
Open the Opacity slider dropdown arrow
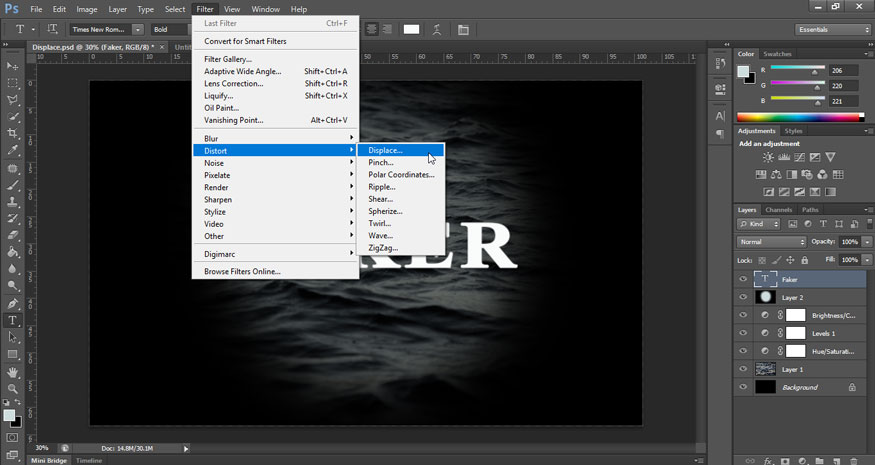[867, 242]
